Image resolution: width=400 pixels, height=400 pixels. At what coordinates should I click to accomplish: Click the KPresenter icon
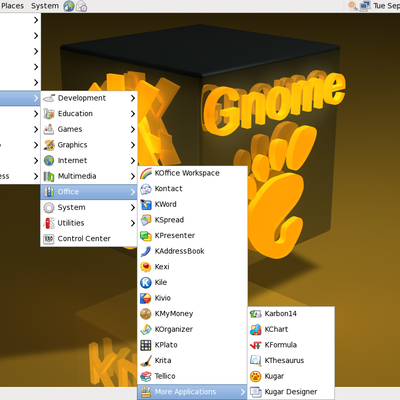click(146, 236)
